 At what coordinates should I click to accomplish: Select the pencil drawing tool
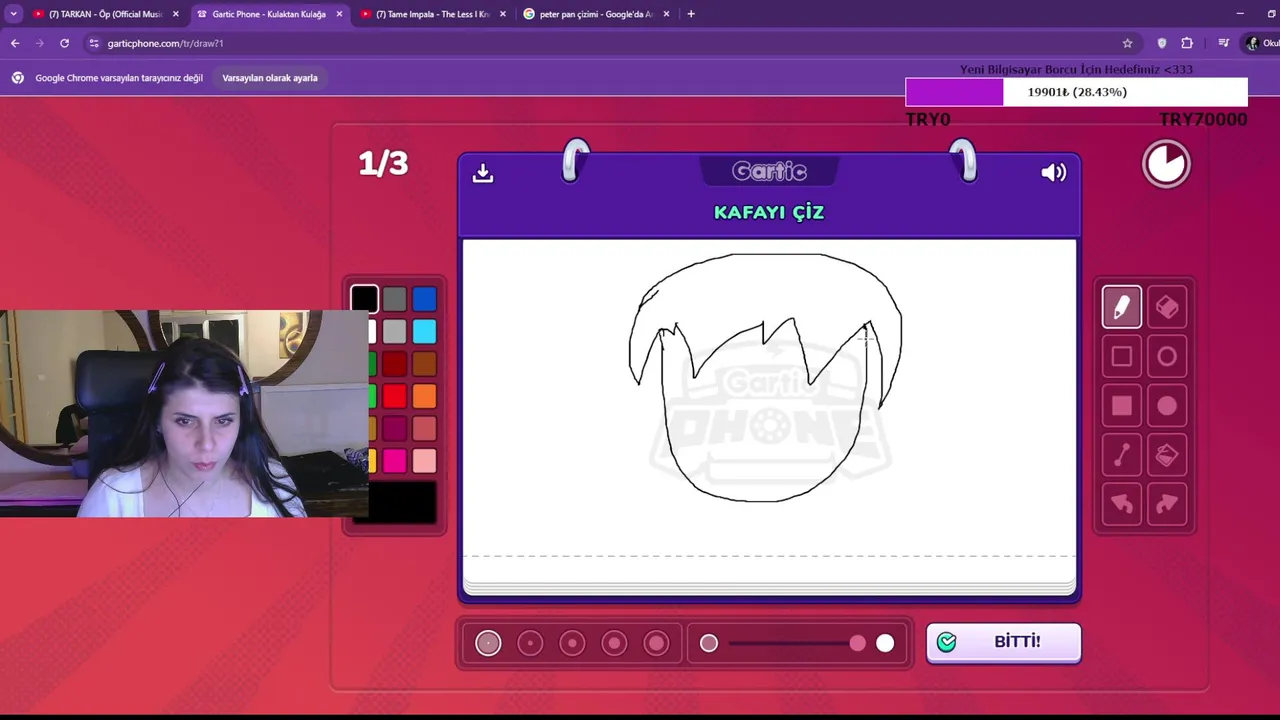pyautogui.click(x=1121, y=307)
